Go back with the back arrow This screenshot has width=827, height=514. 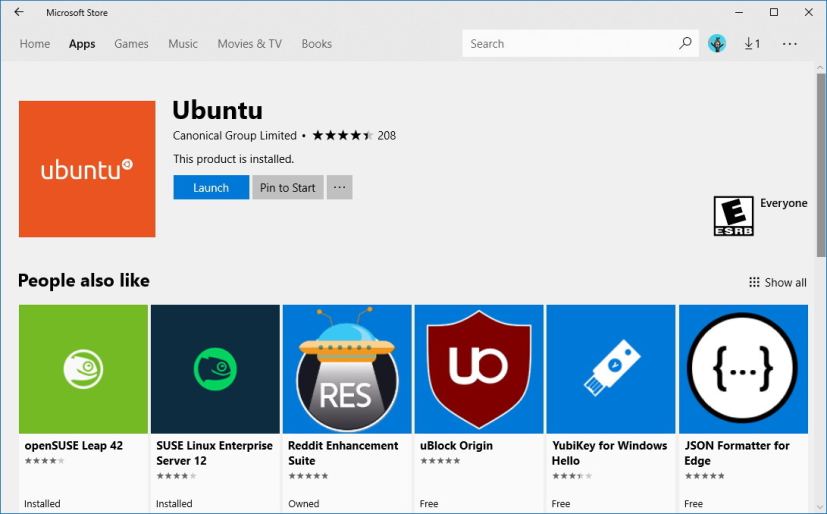point(19,12)
